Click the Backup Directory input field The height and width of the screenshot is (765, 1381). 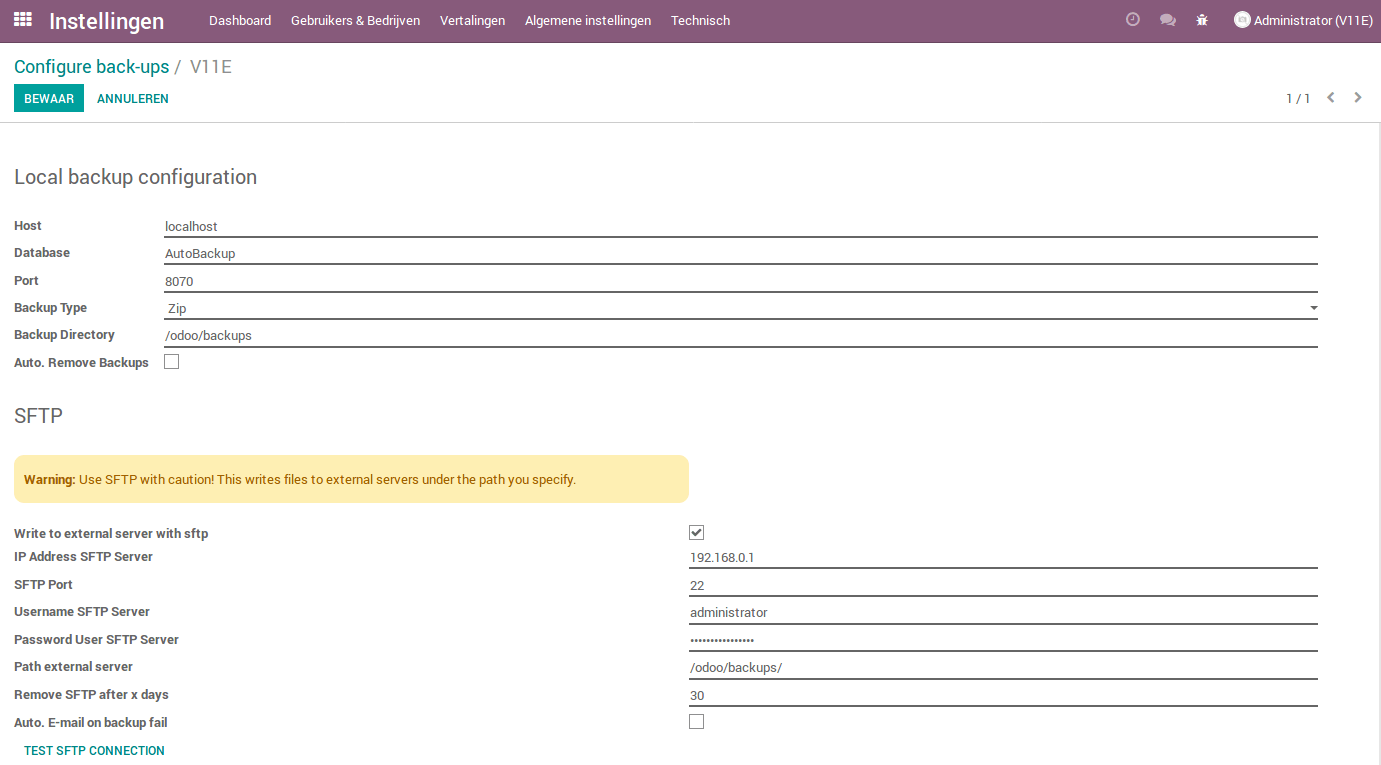(740, 336)
